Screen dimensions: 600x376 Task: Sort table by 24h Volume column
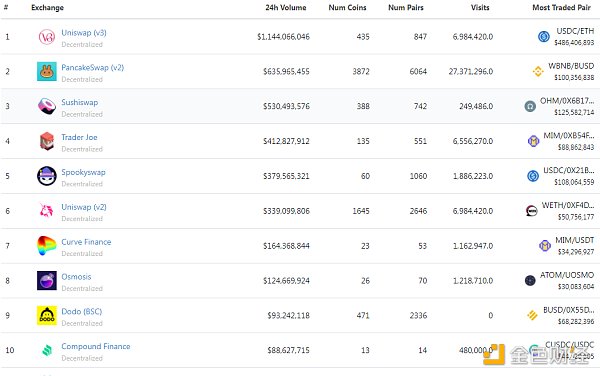point(286,8)
